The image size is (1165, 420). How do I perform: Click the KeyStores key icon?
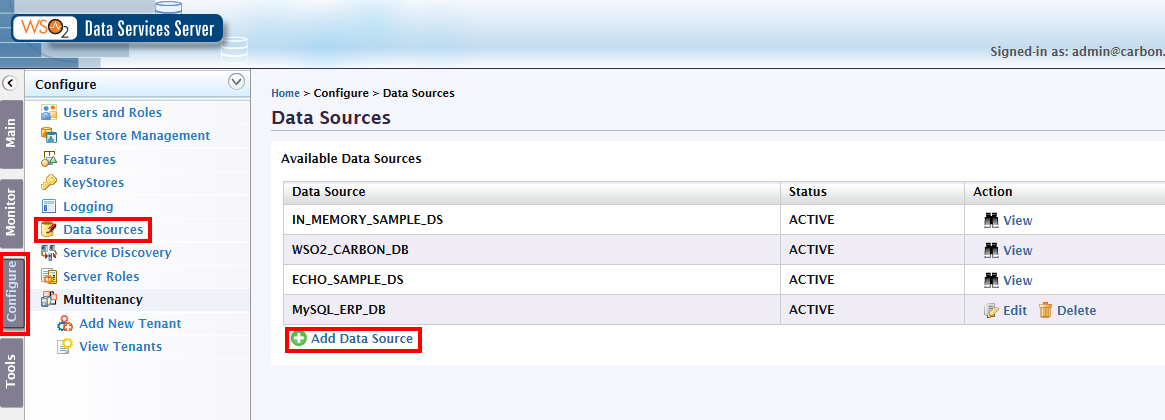[49, 183]
